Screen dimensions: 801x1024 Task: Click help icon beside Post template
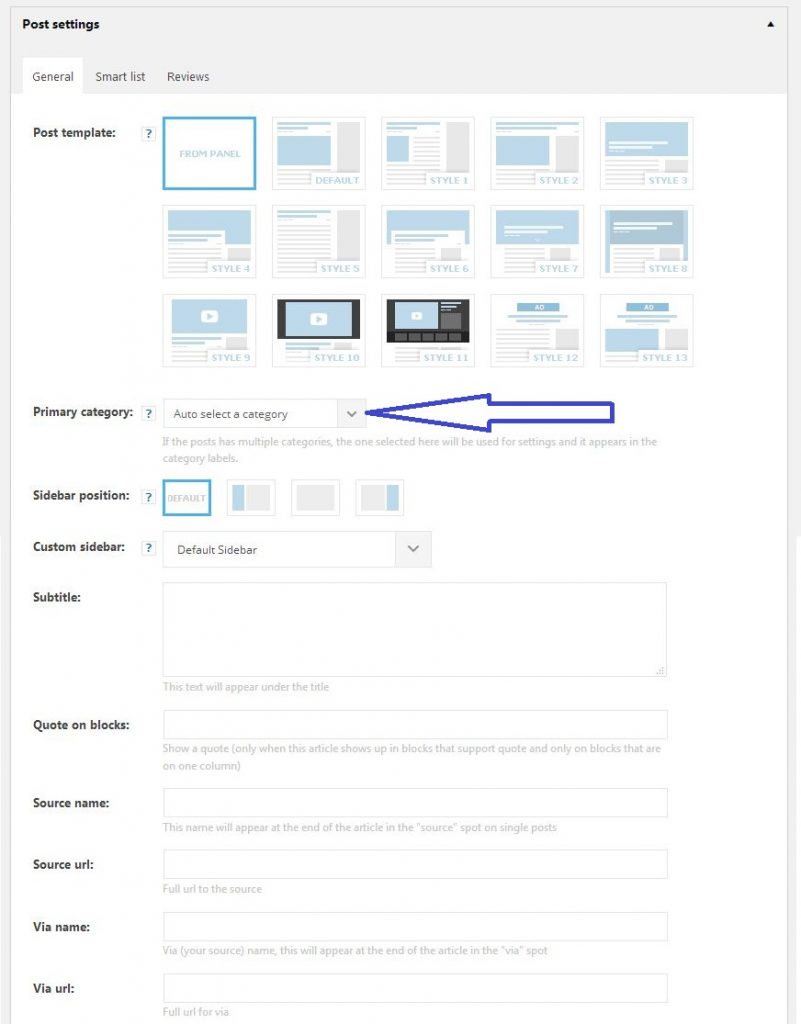[149, 133]
